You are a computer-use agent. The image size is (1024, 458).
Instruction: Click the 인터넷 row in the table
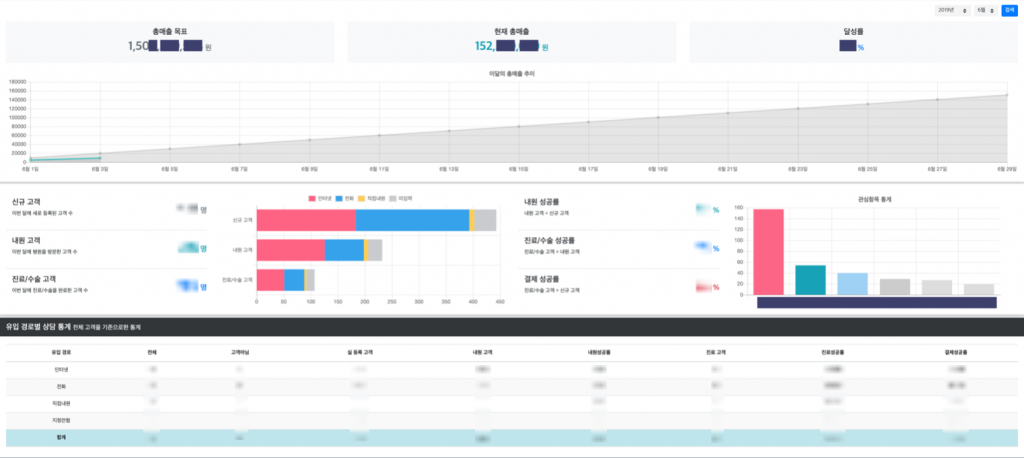click(62, 370)
